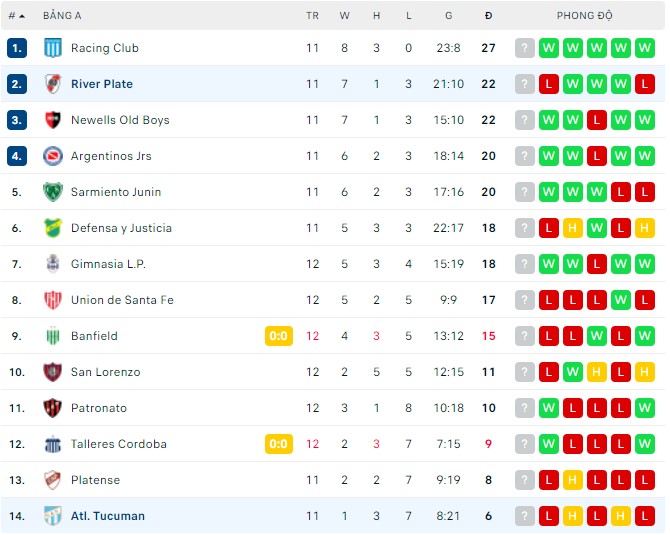This screenshot has height=535, width=670.
Task: Click the Patronato team crest icon
Action: click(x=53, y=408)
